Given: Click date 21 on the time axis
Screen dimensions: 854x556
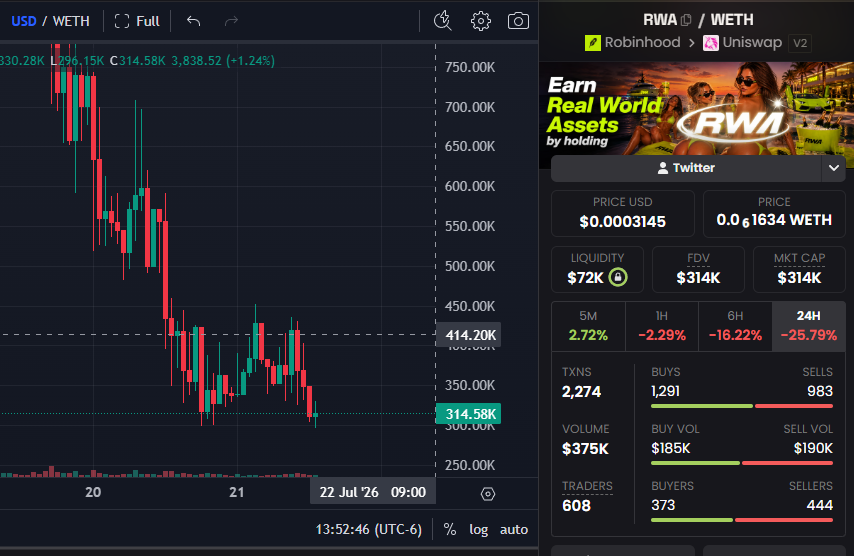Looking at the screenshot, I should tap(236, 492).
